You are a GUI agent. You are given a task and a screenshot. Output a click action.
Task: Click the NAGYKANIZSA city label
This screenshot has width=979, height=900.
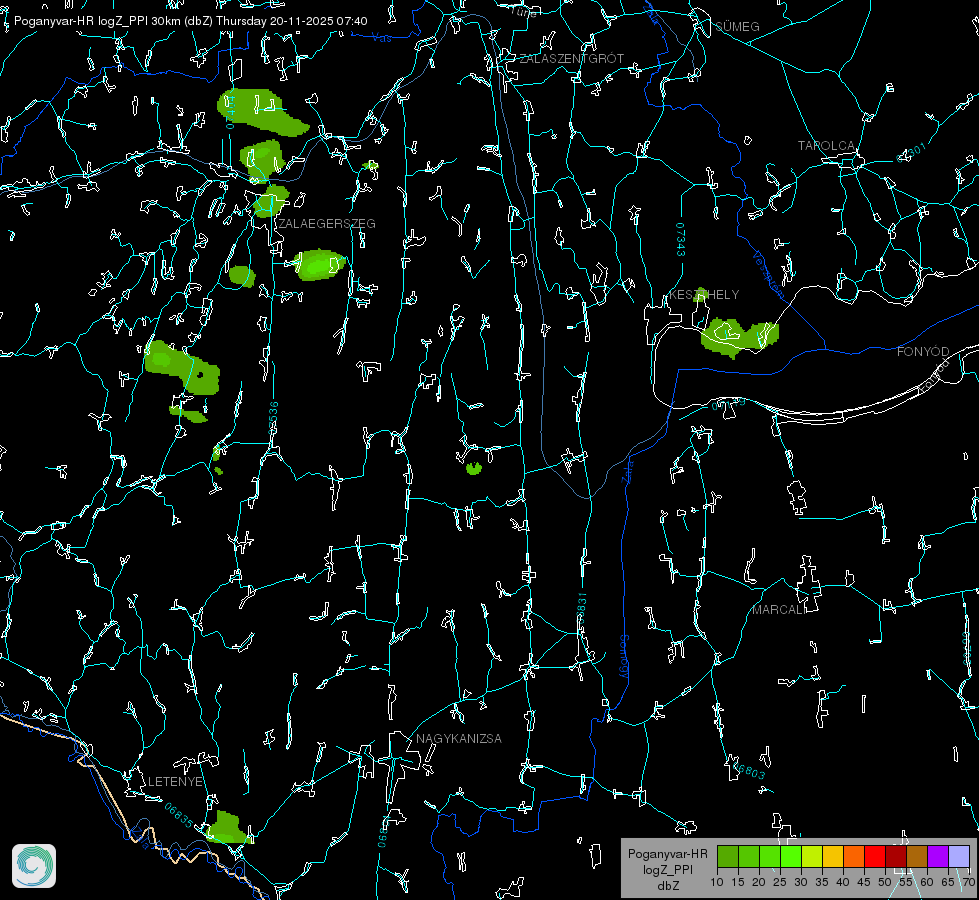pyautogui.click(x=459, y=738)
